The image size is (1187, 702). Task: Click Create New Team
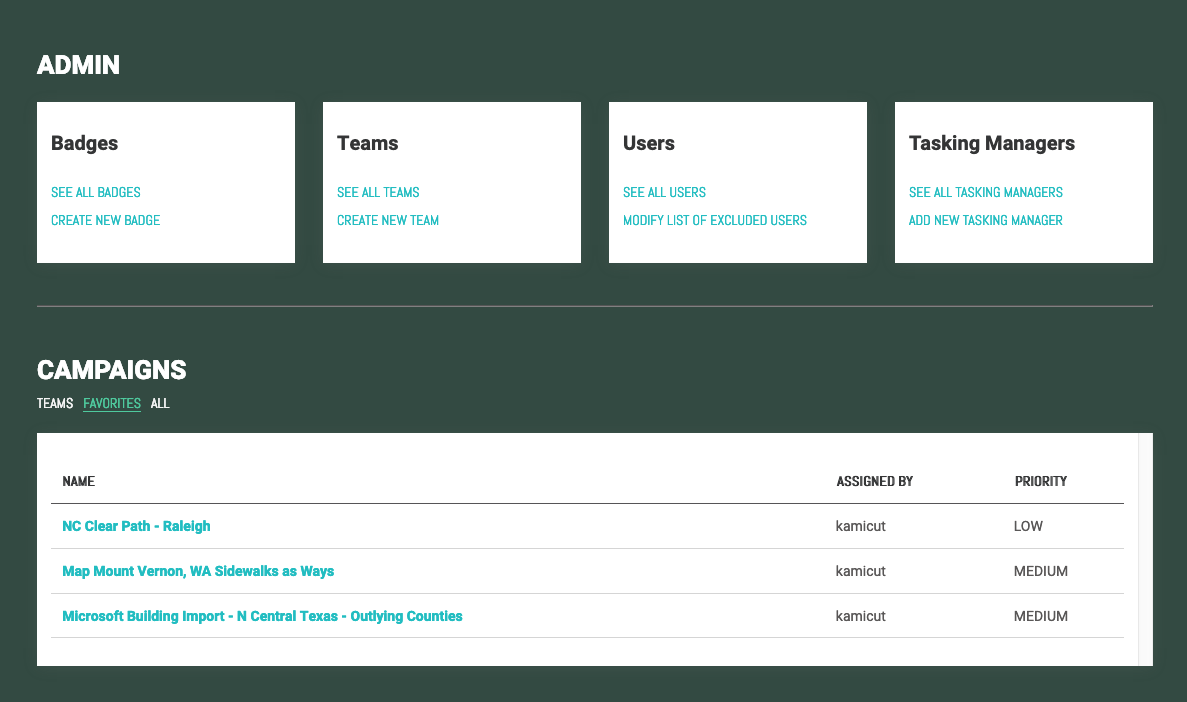pos(388,220)
